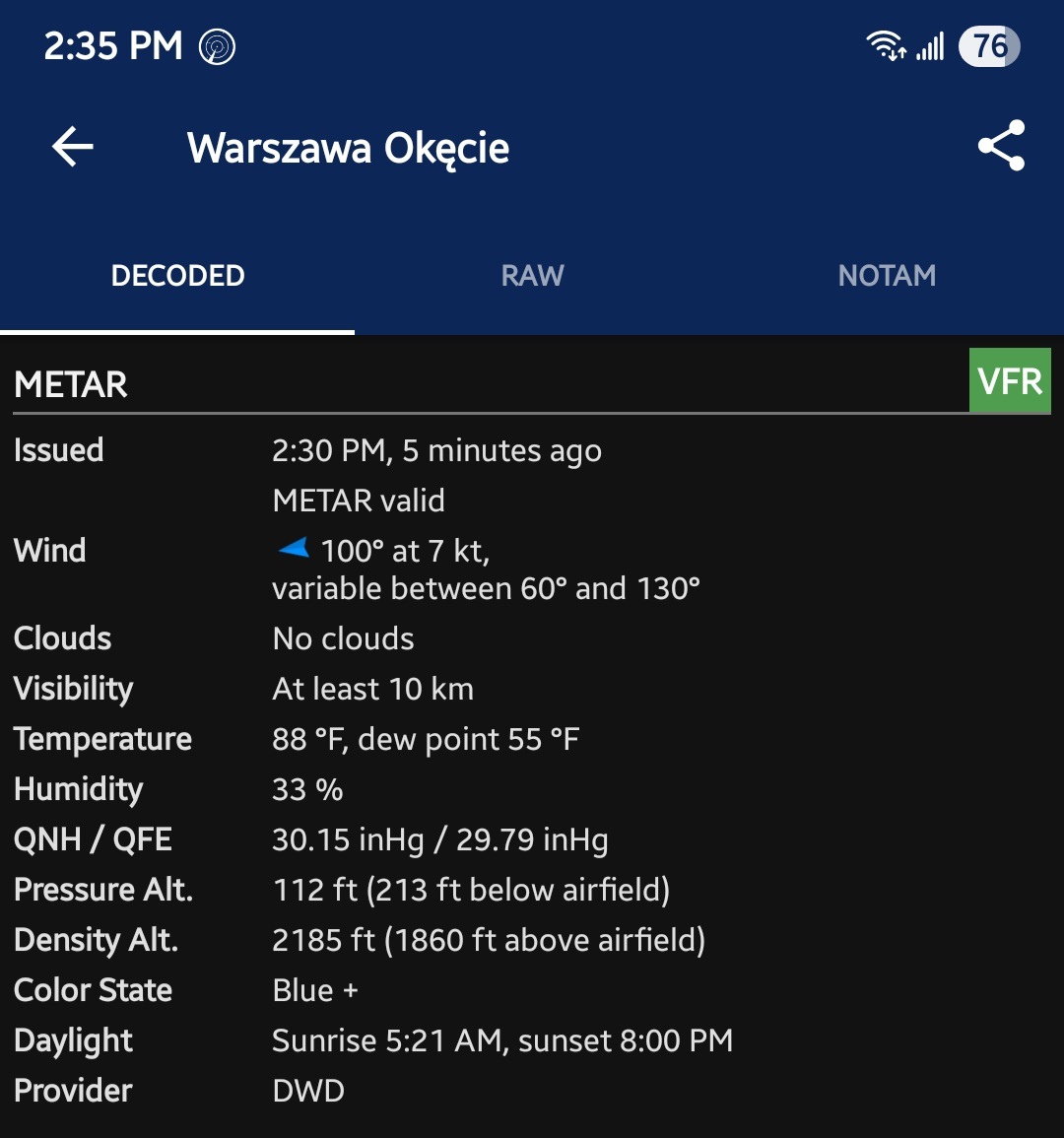Tap the Color State Blue + value
This screenshot has height=1138, width=1064.
click(315, 991)
